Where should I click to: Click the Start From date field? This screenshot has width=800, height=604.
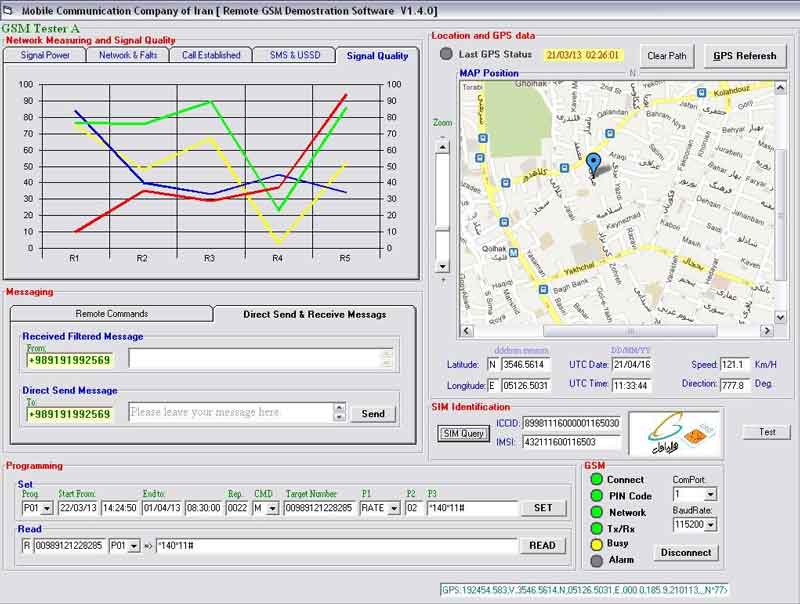79,508
